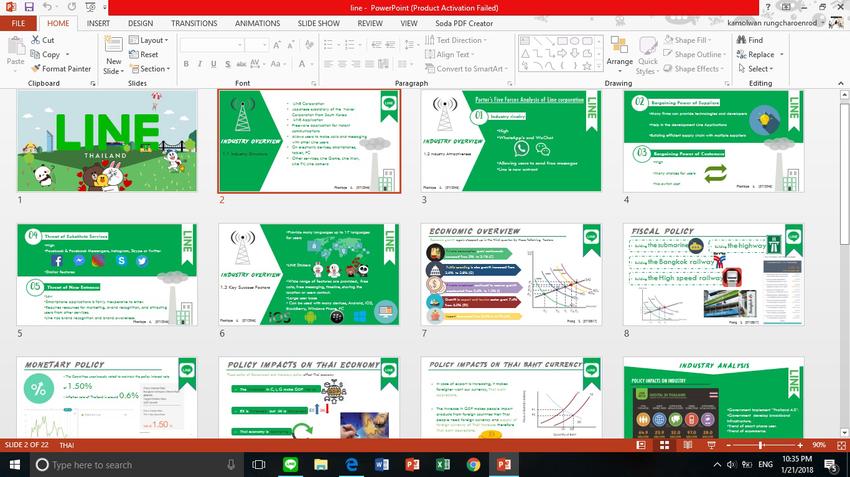Select the LINE Thailand slide 1 thumbnail
This screenshot has width=850, height=477.
(107, 141)
